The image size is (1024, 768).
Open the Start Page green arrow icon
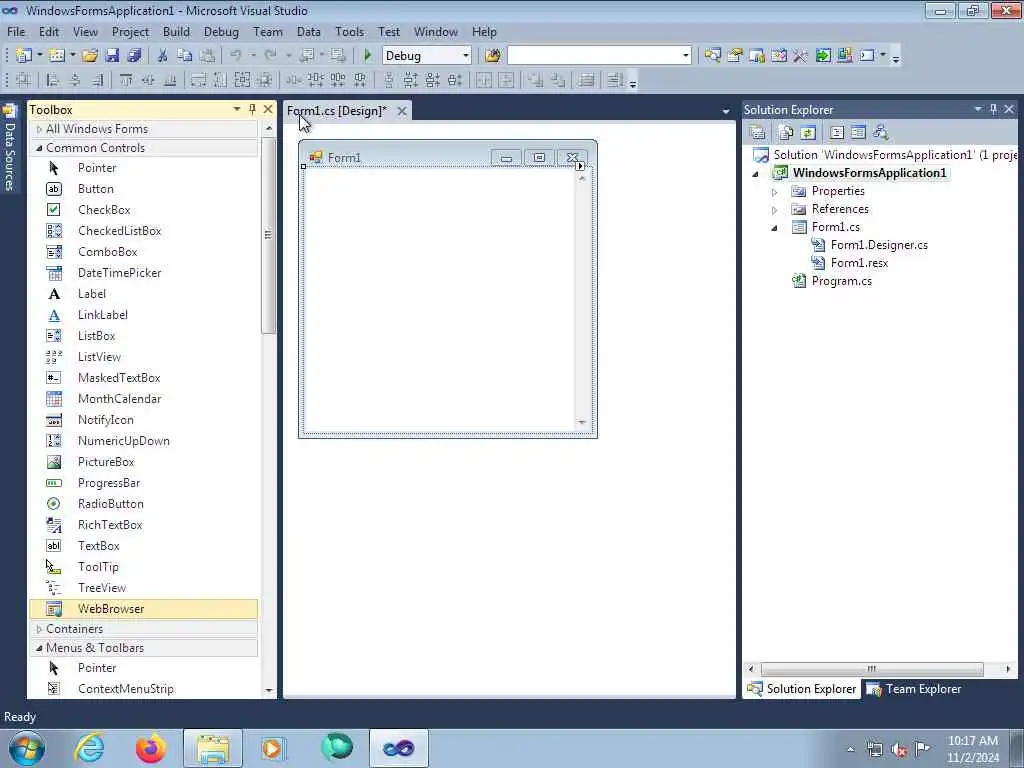pyautogui.click(x=823, y=56)
